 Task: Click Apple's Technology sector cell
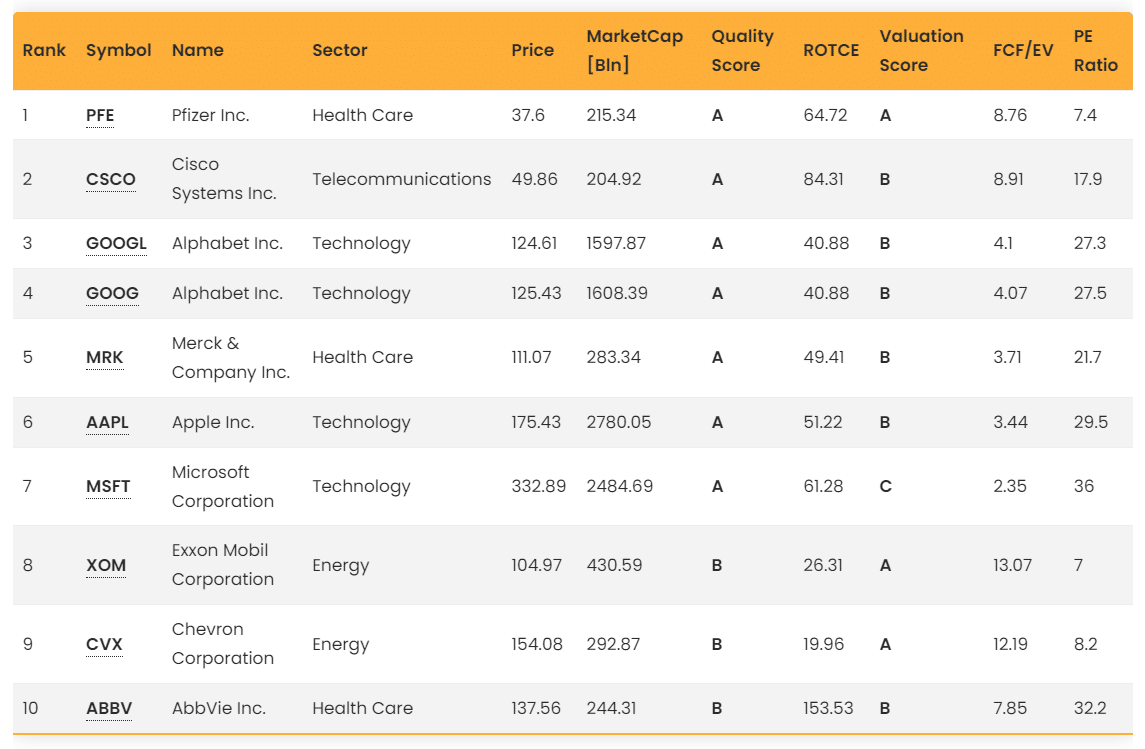tap(361, 423)
